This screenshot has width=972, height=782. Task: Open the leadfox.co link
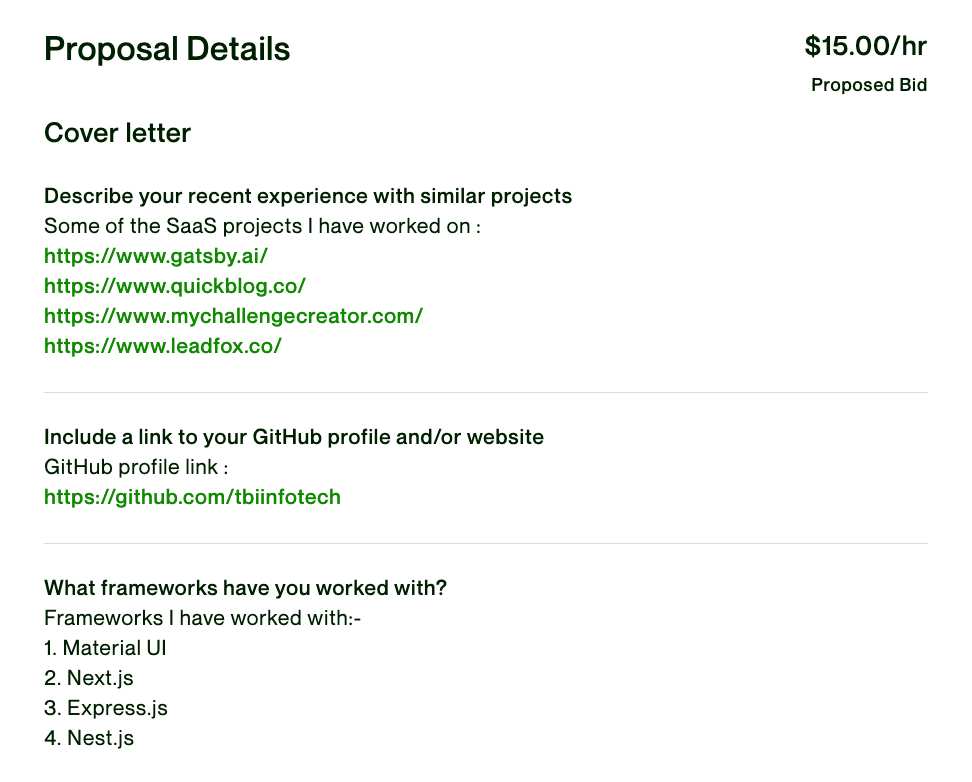162,346
